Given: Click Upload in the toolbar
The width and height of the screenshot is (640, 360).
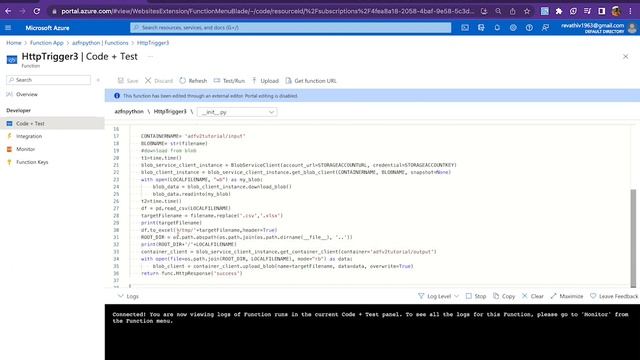Looking at the screenshot, I should point(265,81).
